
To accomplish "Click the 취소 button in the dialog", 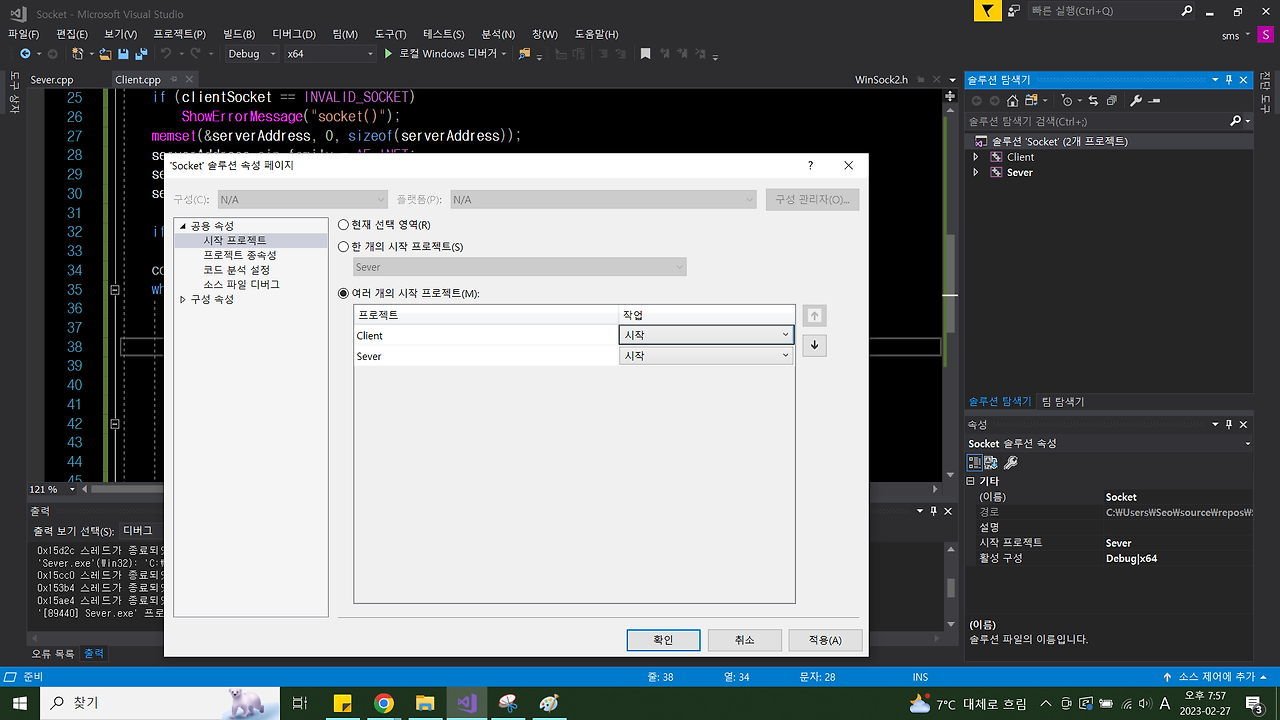I will [744, 640].
